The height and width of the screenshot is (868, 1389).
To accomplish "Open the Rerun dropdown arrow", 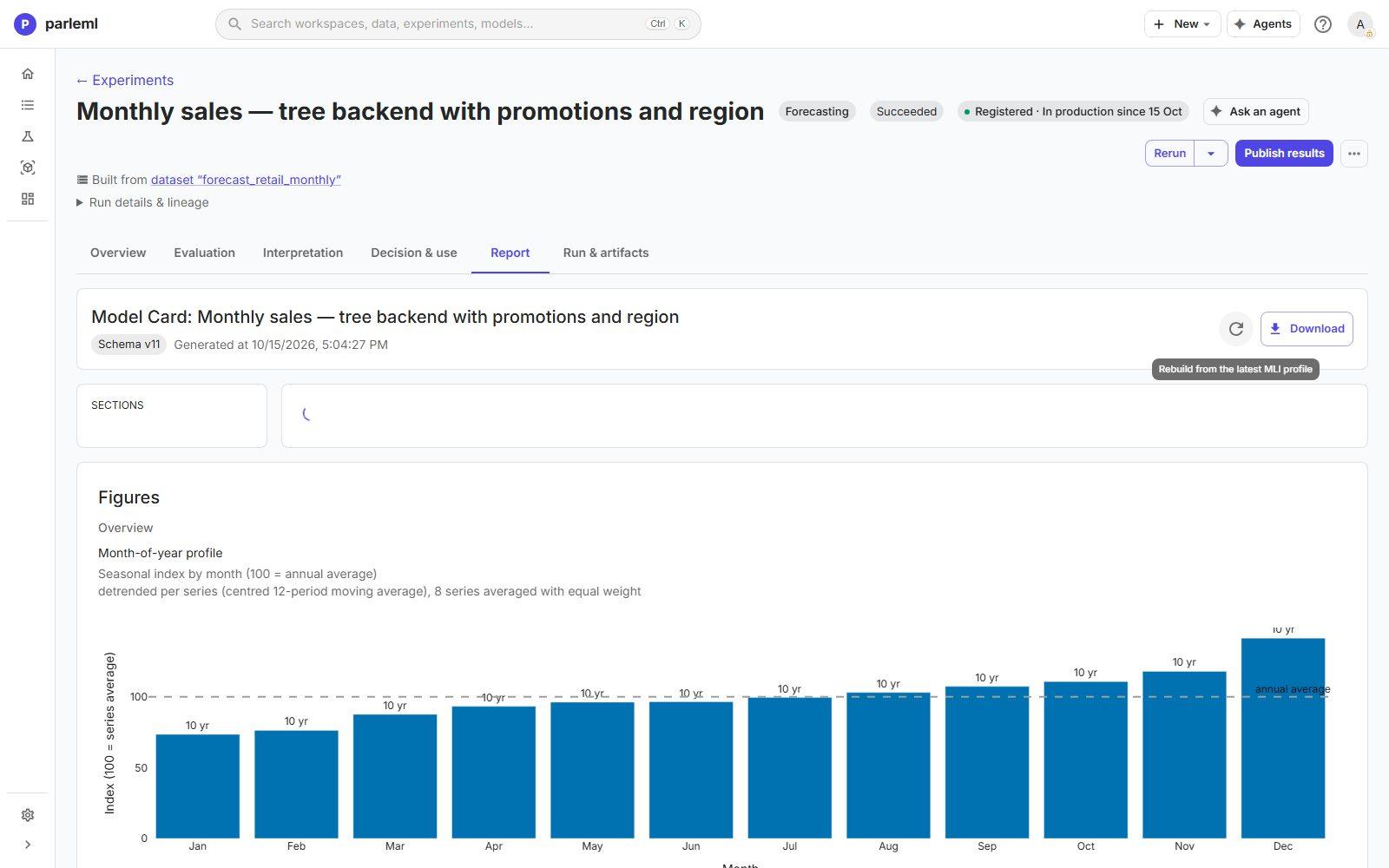I will pos(1211,154).
